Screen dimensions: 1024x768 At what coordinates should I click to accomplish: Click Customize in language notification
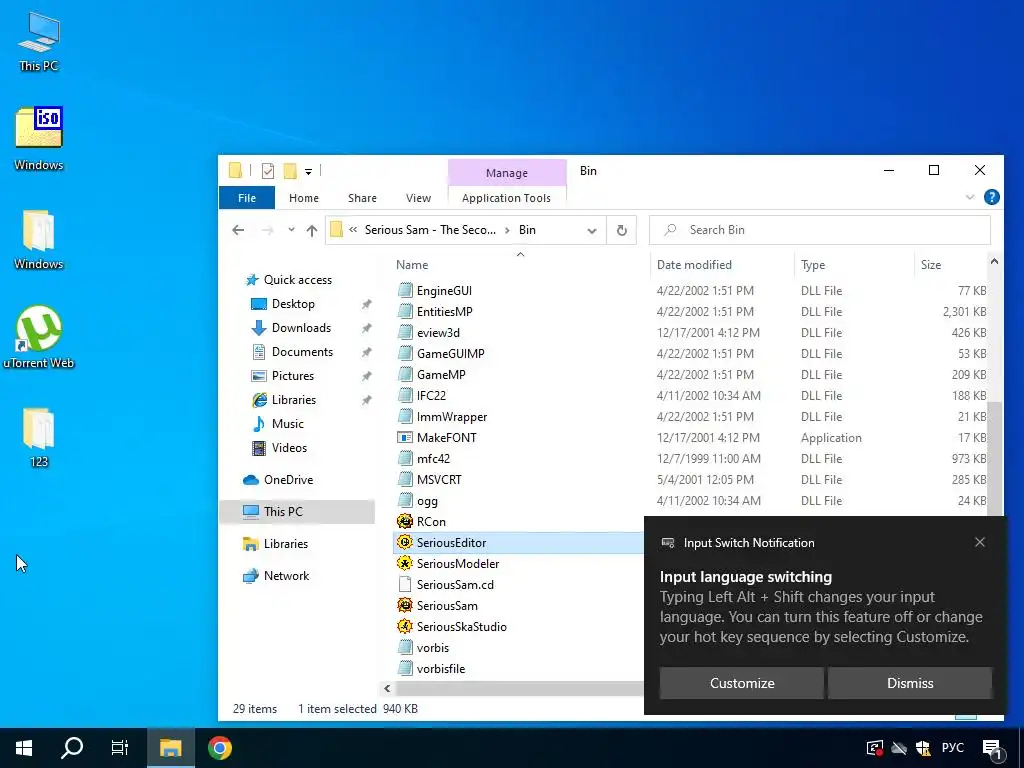(x=742, y=683)
